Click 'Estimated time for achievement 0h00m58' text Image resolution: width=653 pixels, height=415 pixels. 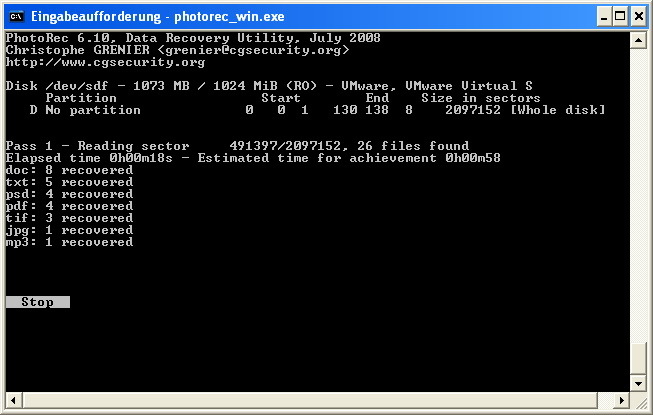(349, 158)
